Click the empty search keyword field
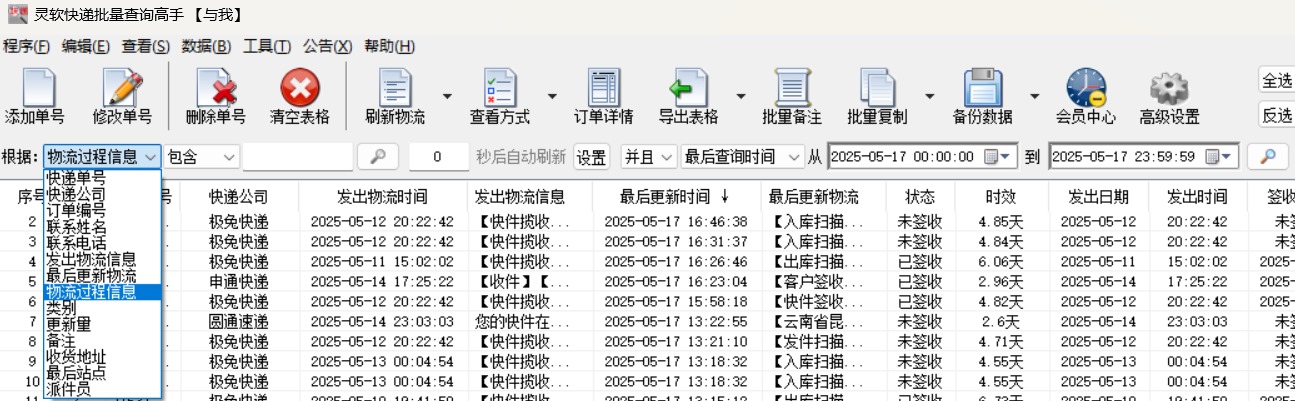Screen dimensions: 1295x401 pyautogui.click(x=298, y=157)
